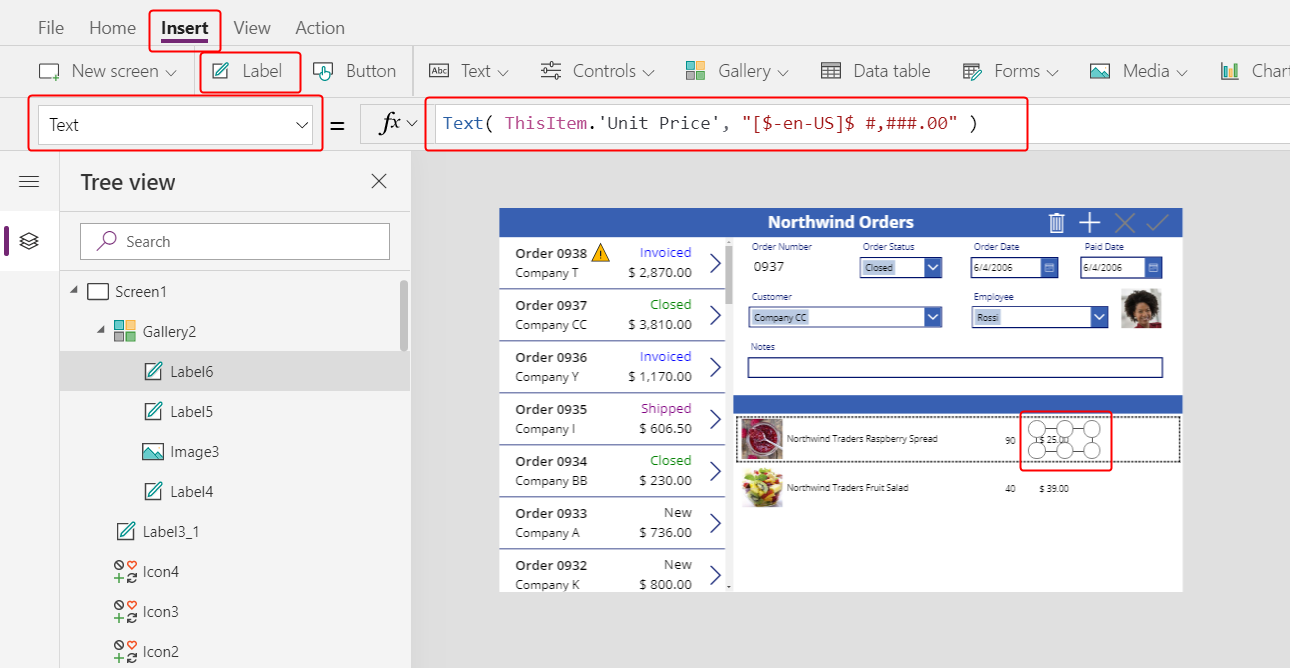This screenshot has width=1290, height=668.
Task: Select Icon3 in the tree
Action: point(161,611)
